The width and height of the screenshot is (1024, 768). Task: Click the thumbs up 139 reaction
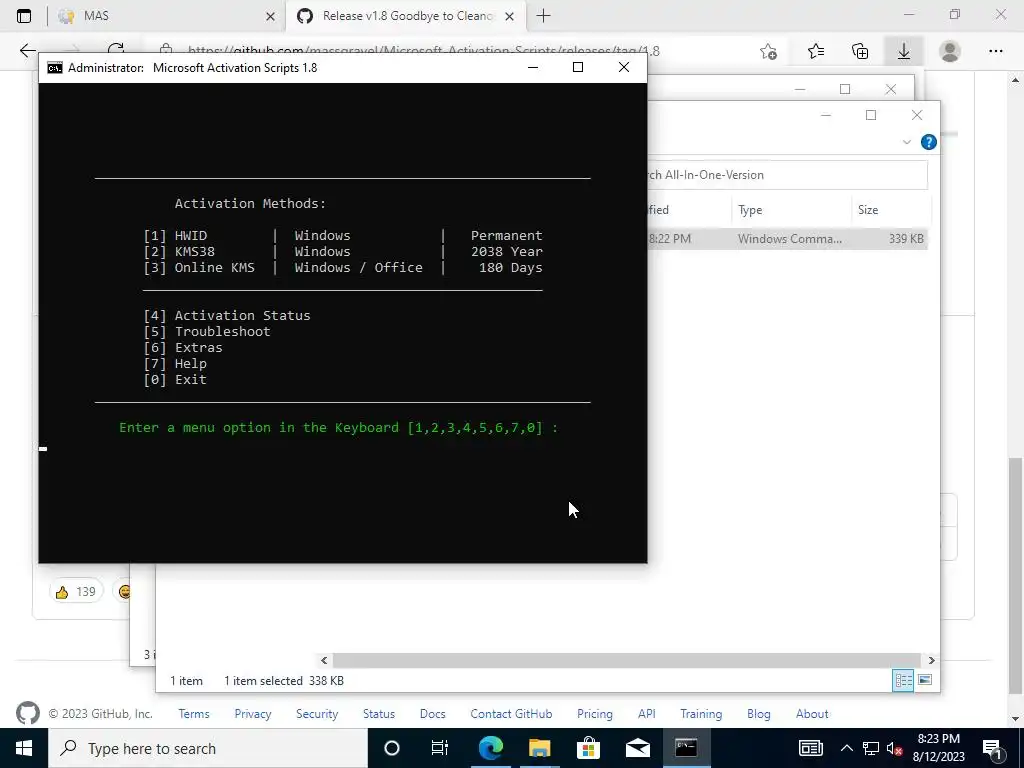tap(76, 592)
